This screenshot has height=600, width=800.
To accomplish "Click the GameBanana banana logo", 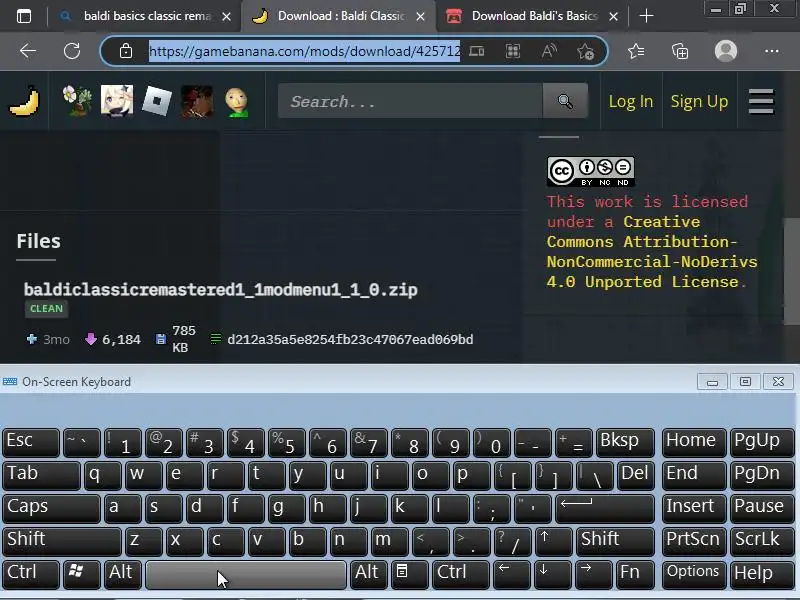I will point(24,101).
